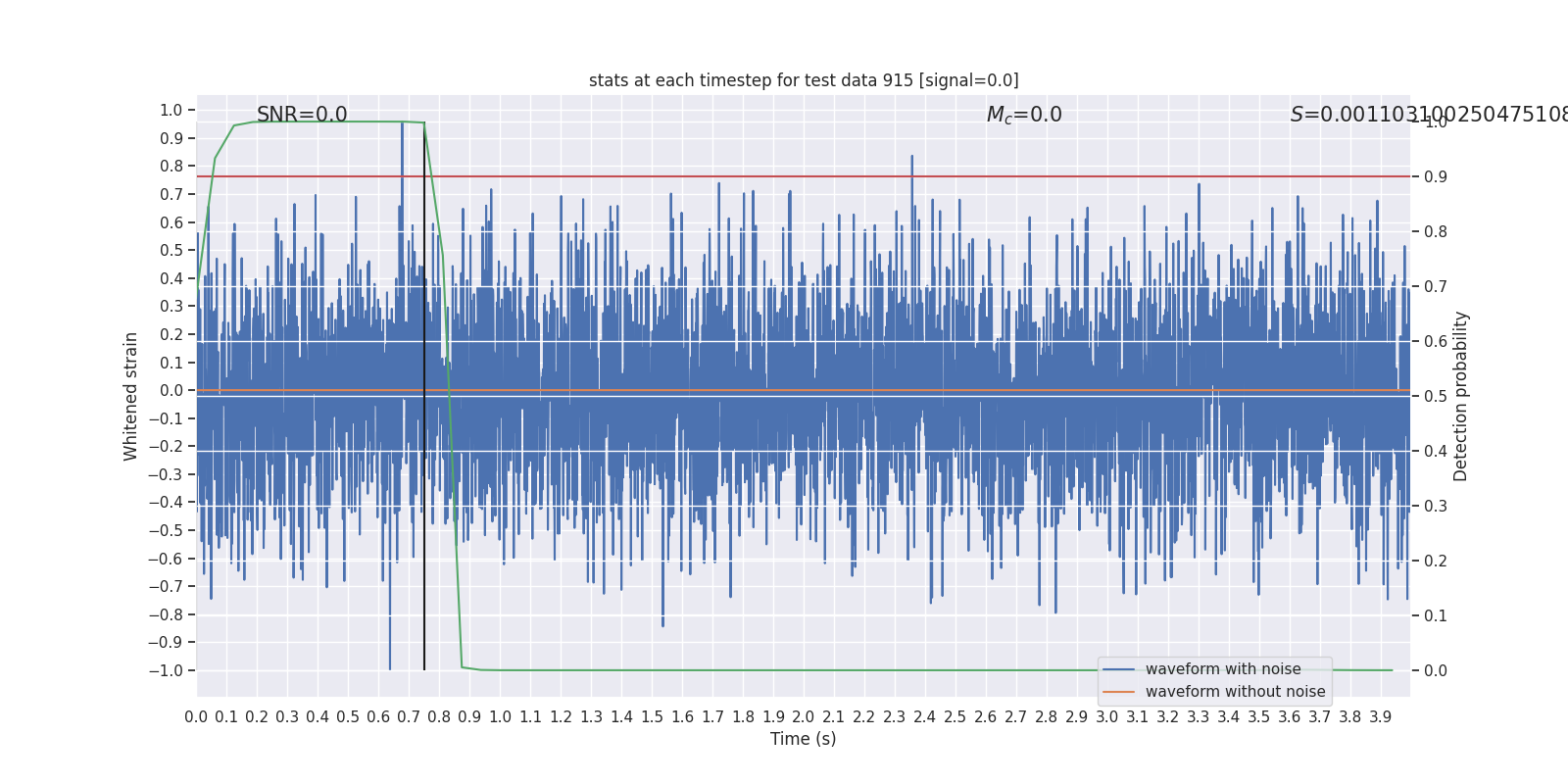This screenshot has height=784, width=1568.
Task: Click the 'waveform without noise' legend label
Action: tap(1235, 692)
